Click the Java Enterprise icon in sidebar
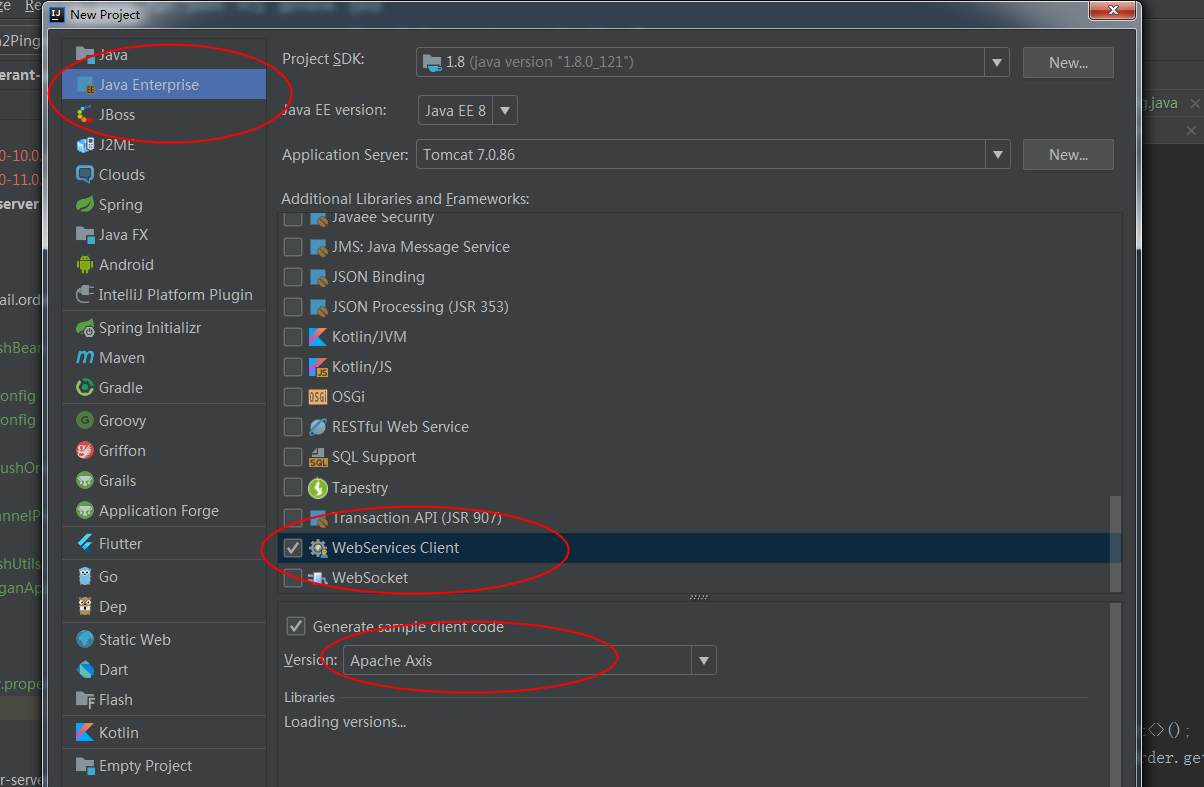The width and height of the screenshot is (1204, 787). click(x=85, y=85)
